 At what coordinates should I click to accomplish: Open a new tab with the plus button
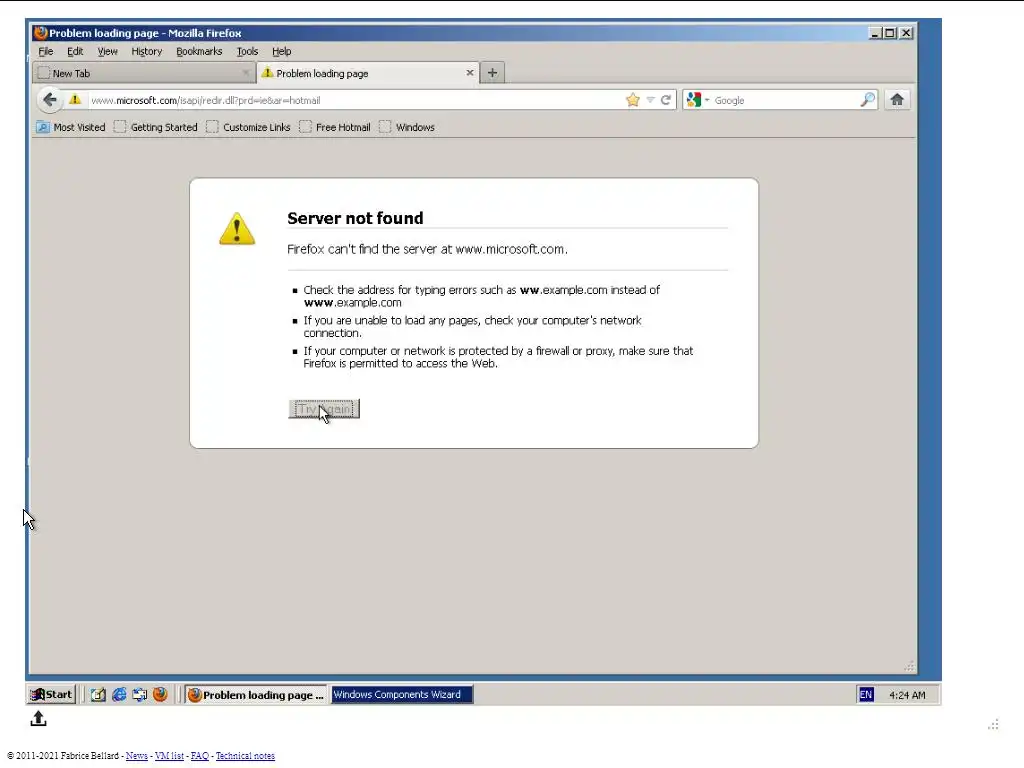tap(492, 73)
